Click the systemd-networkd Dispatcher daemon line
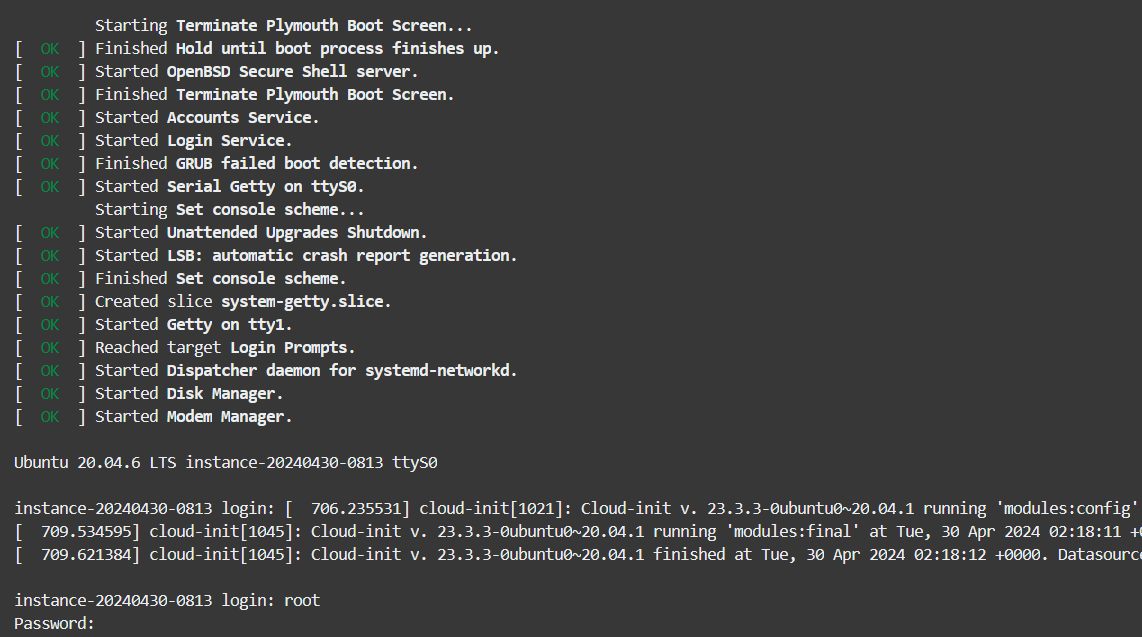 tap(306, 370)
